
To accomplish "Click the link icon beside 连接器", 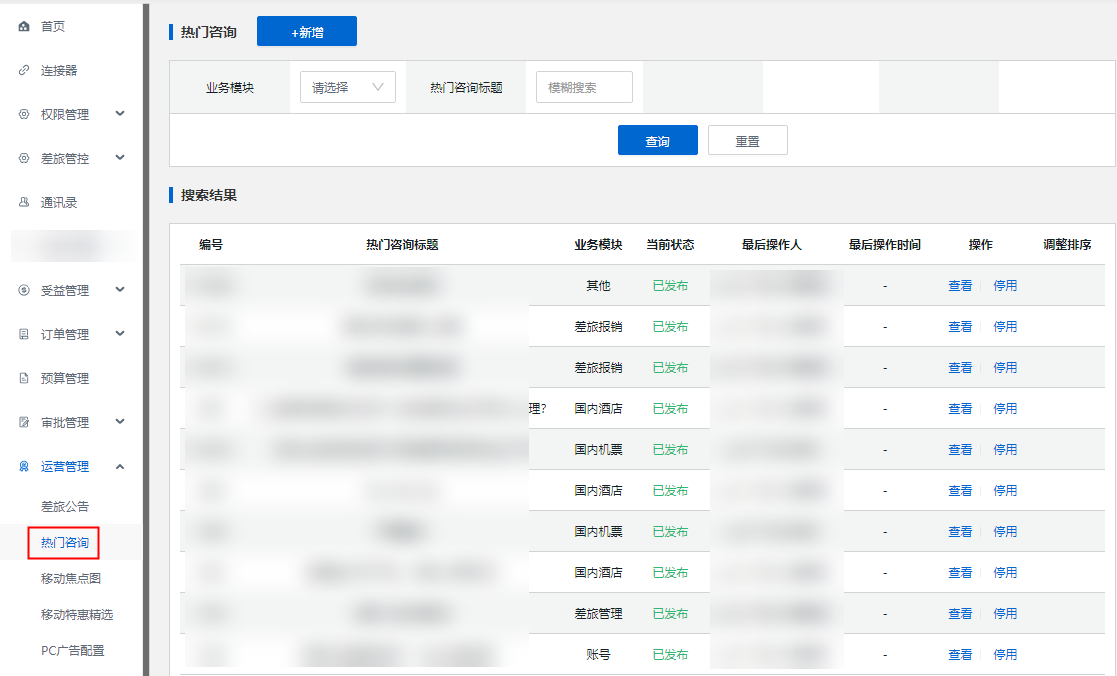I will pos(24,71).
